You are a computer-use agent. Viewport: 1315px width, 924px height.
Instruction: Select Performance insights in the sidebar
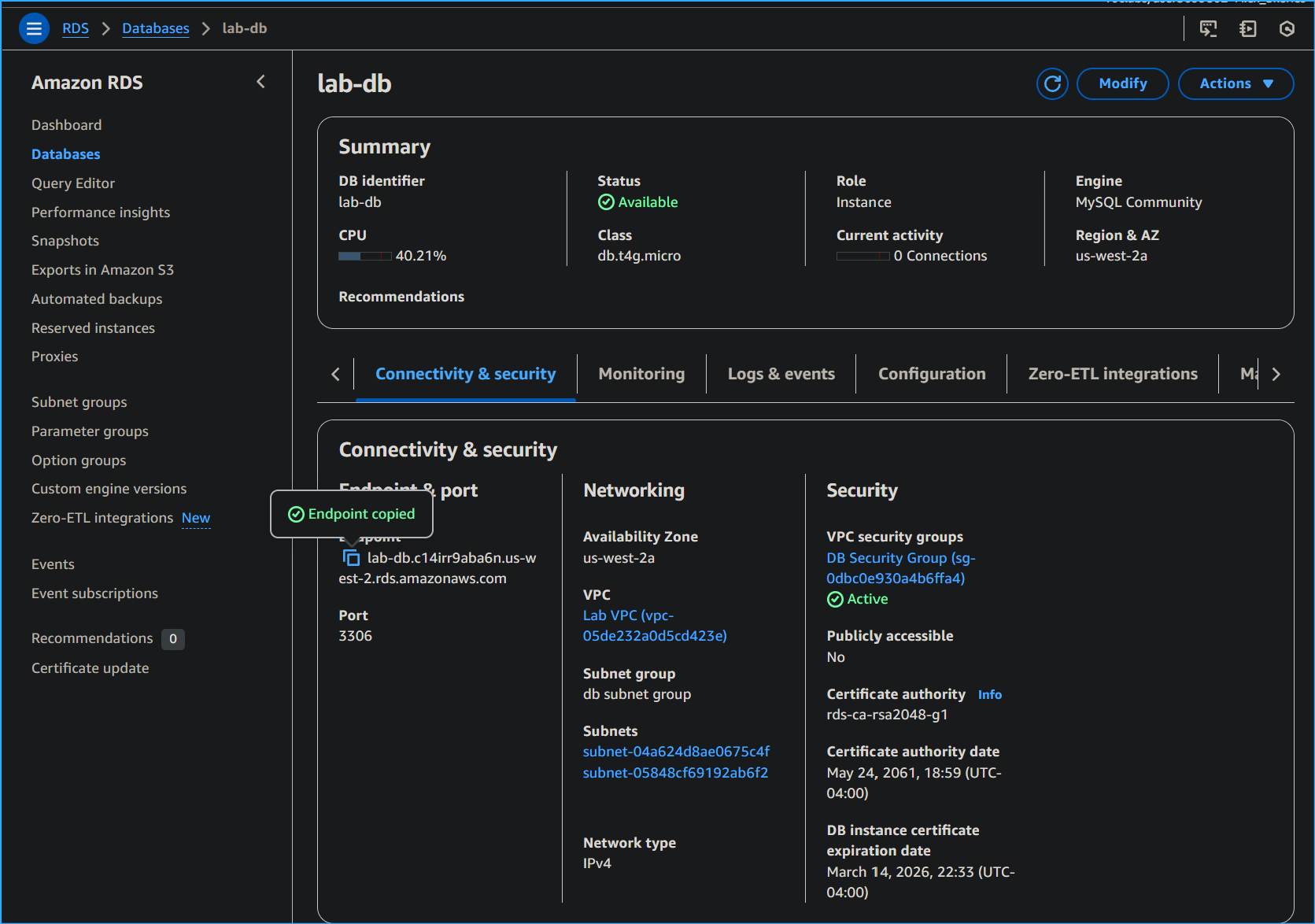tap(100, 212)
